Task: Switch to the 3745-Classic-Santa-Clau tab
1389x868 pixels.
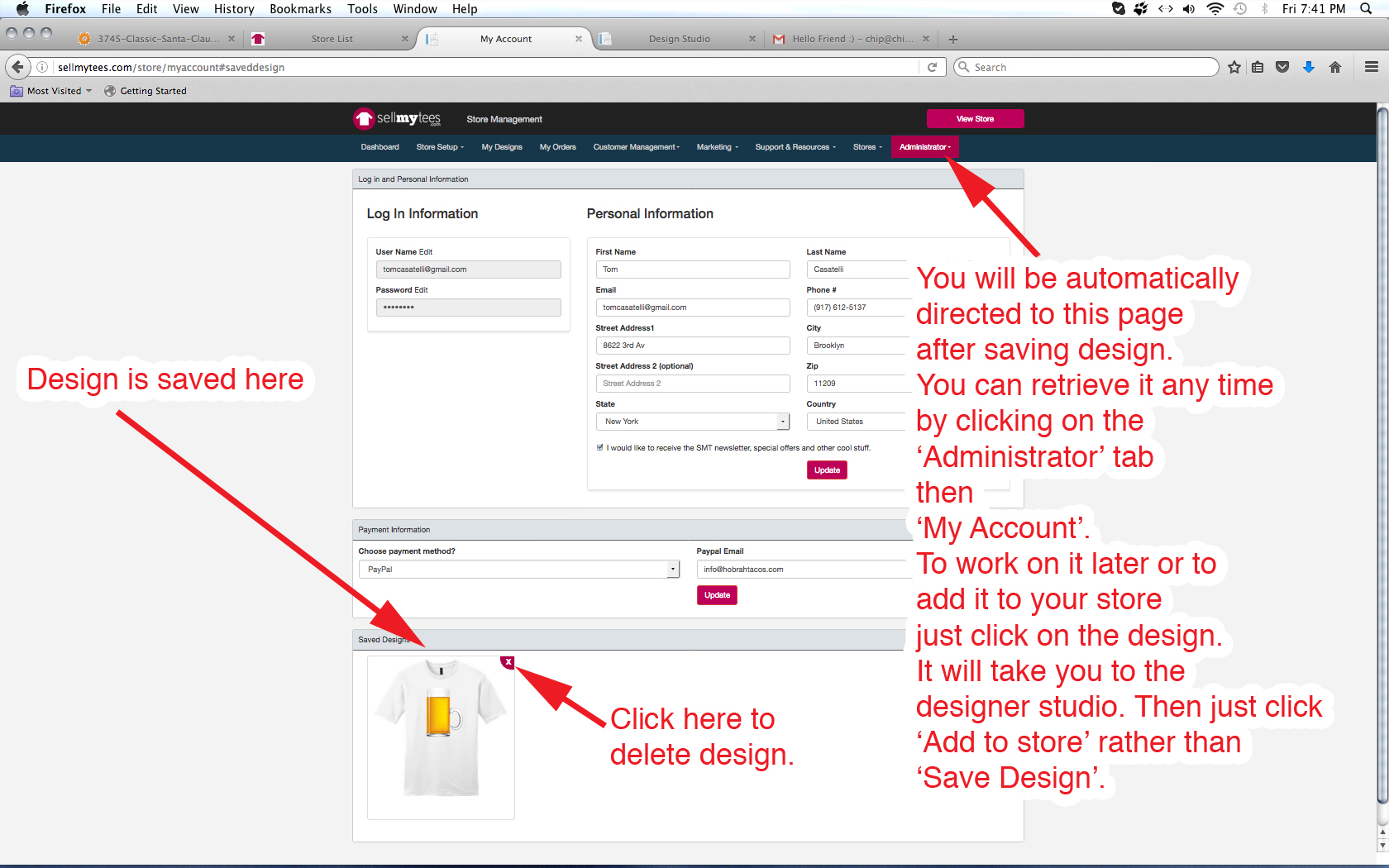Action: [156, 39]
